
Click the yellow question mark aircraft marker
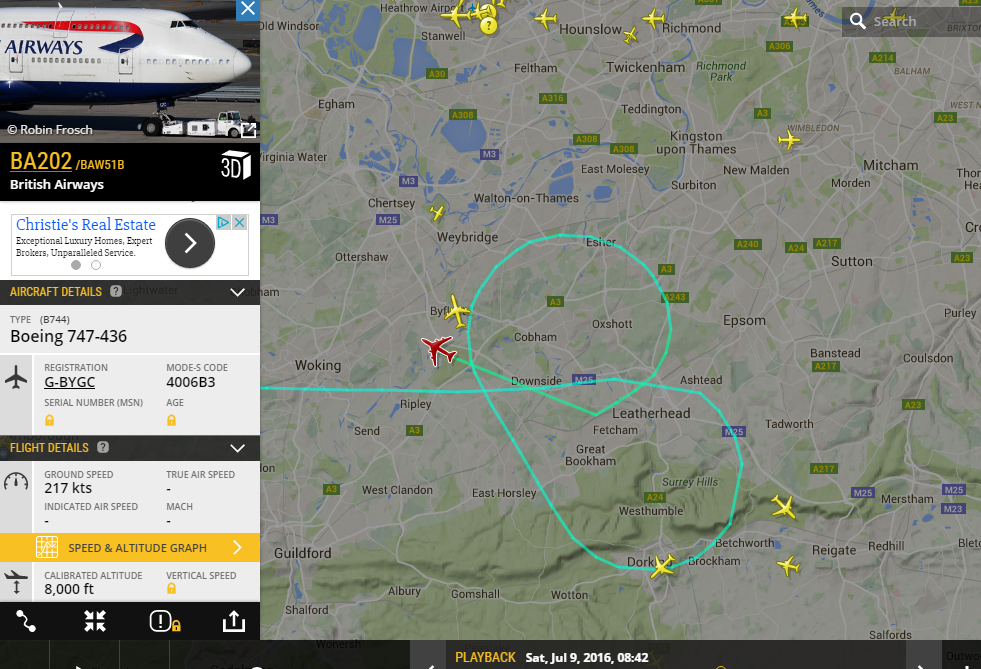tap(488, 26)
